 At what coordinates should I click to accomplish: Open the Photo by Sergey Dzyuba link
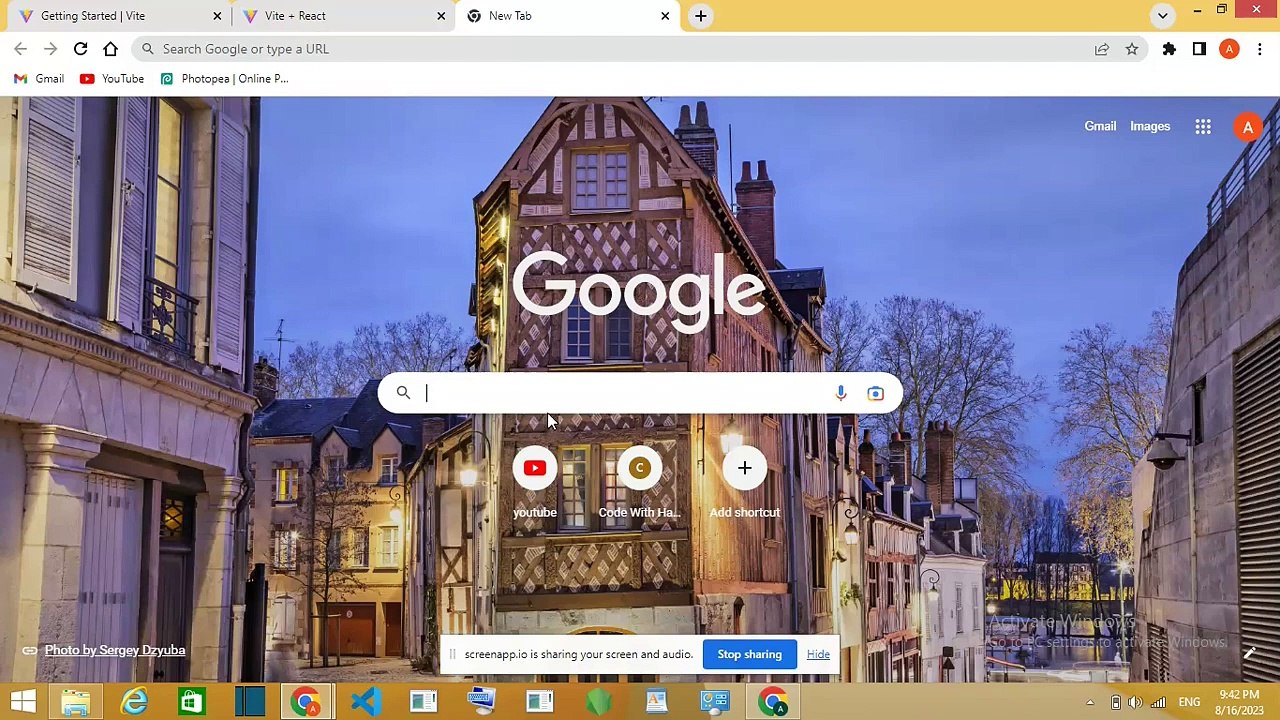click(x=114, y=650)
